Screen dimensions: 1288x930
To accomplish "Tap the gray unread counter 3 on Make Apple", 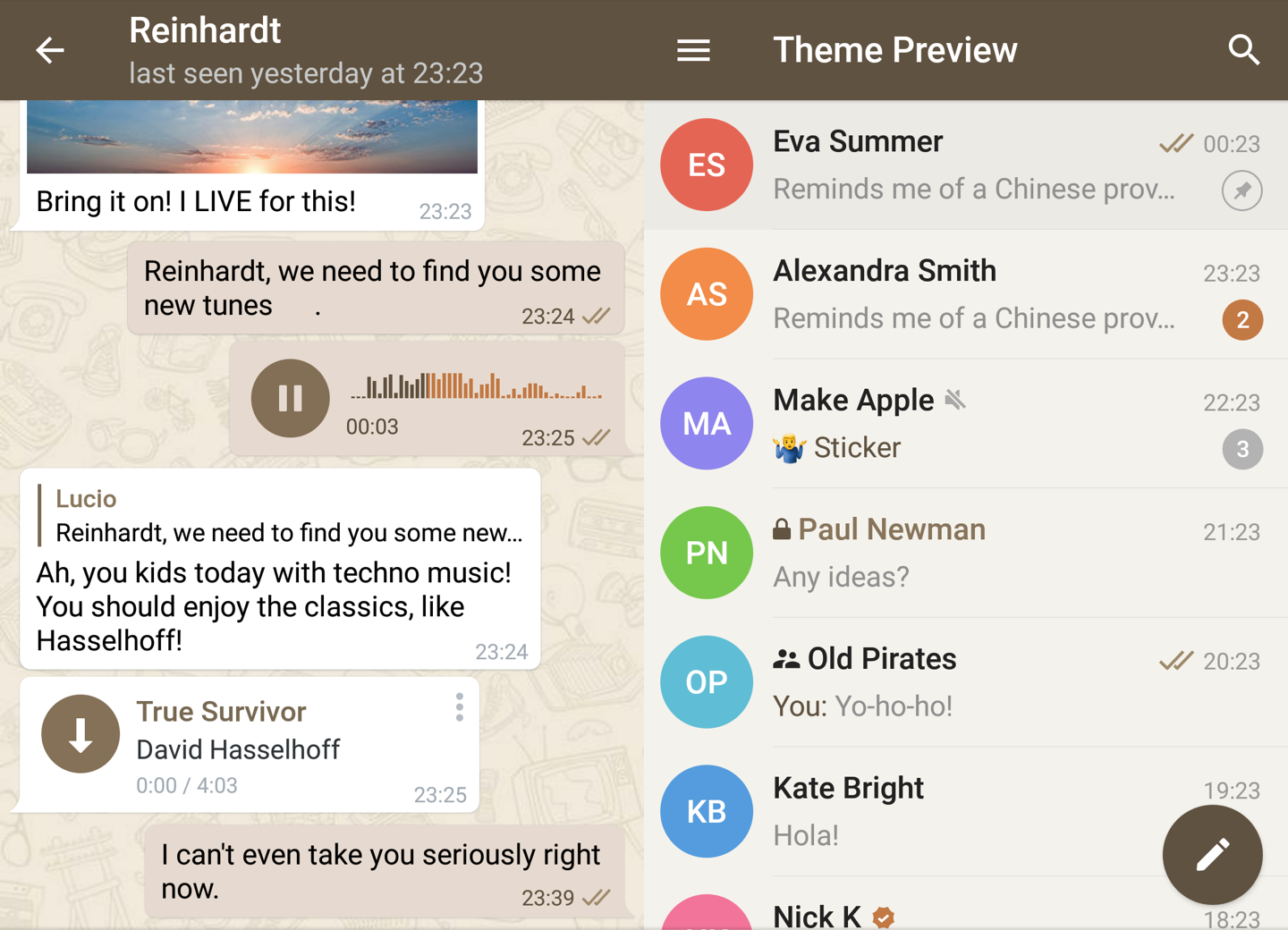I will pos(1242,449).
